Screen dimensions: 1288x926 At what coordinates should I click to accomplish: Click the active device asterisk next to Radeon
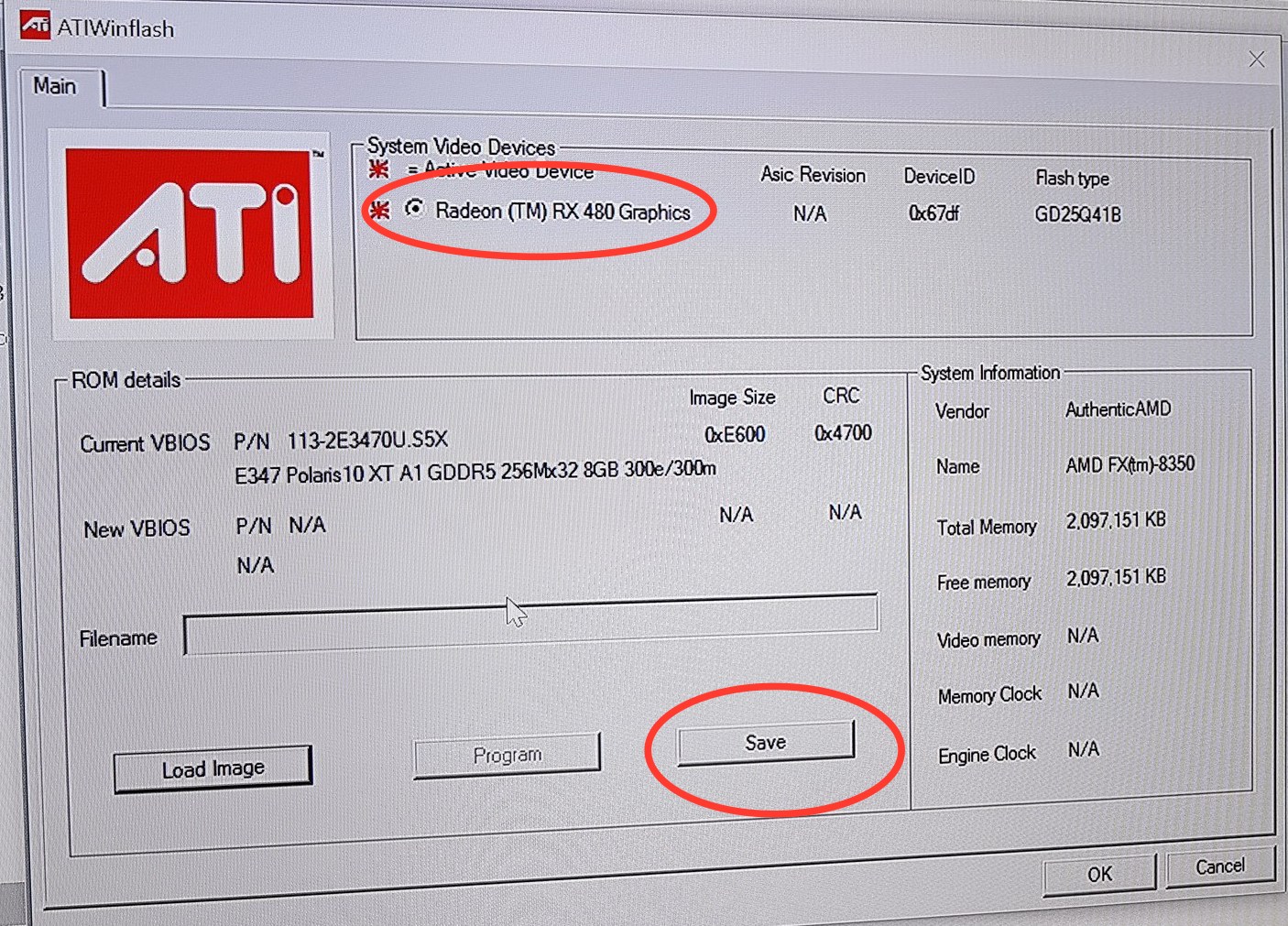(x=379, y=211)
